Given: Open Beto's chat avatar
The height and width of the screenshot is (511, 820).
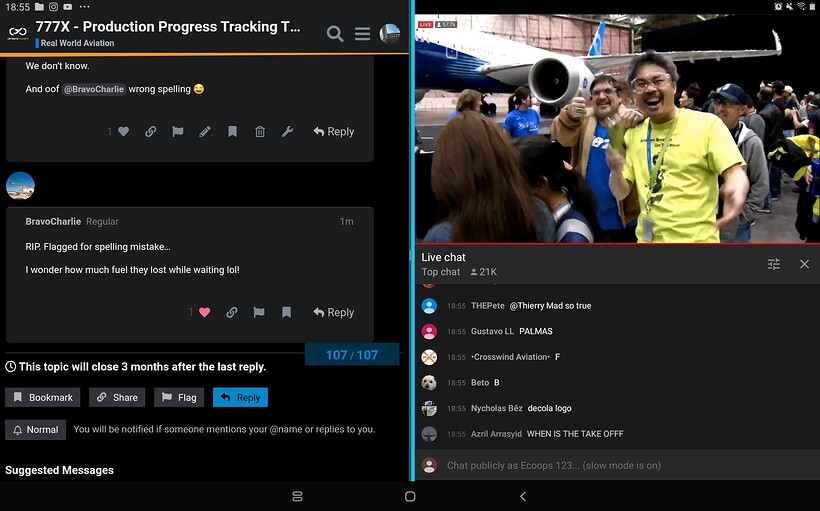Looking at the screenshot, I should coord(429,383).
